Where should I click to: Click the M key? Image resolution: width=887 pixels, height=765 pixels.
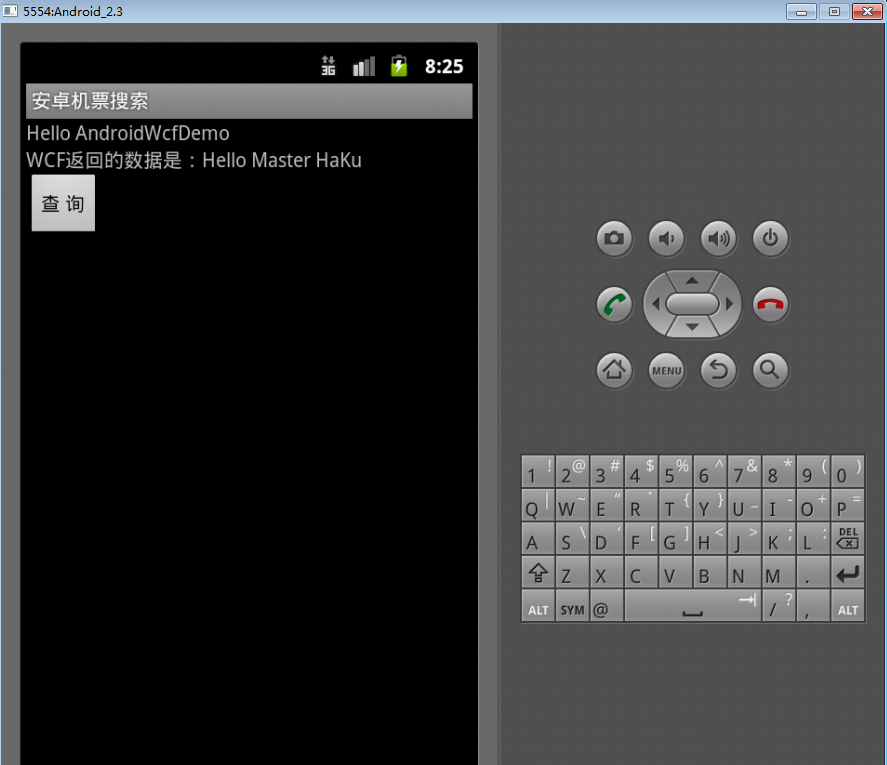(x=778, y=572)
